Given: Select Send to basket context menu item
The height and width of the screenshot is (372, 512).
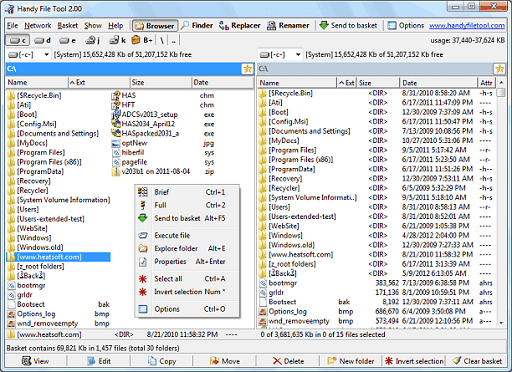Looking at the screenshot, I should point(187,218).
